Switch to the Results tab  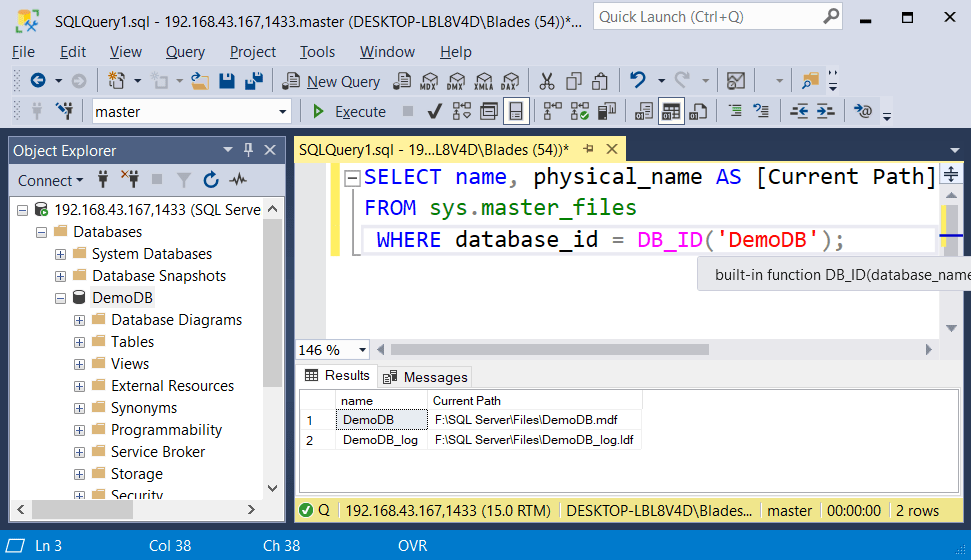(x=337, y=375)
